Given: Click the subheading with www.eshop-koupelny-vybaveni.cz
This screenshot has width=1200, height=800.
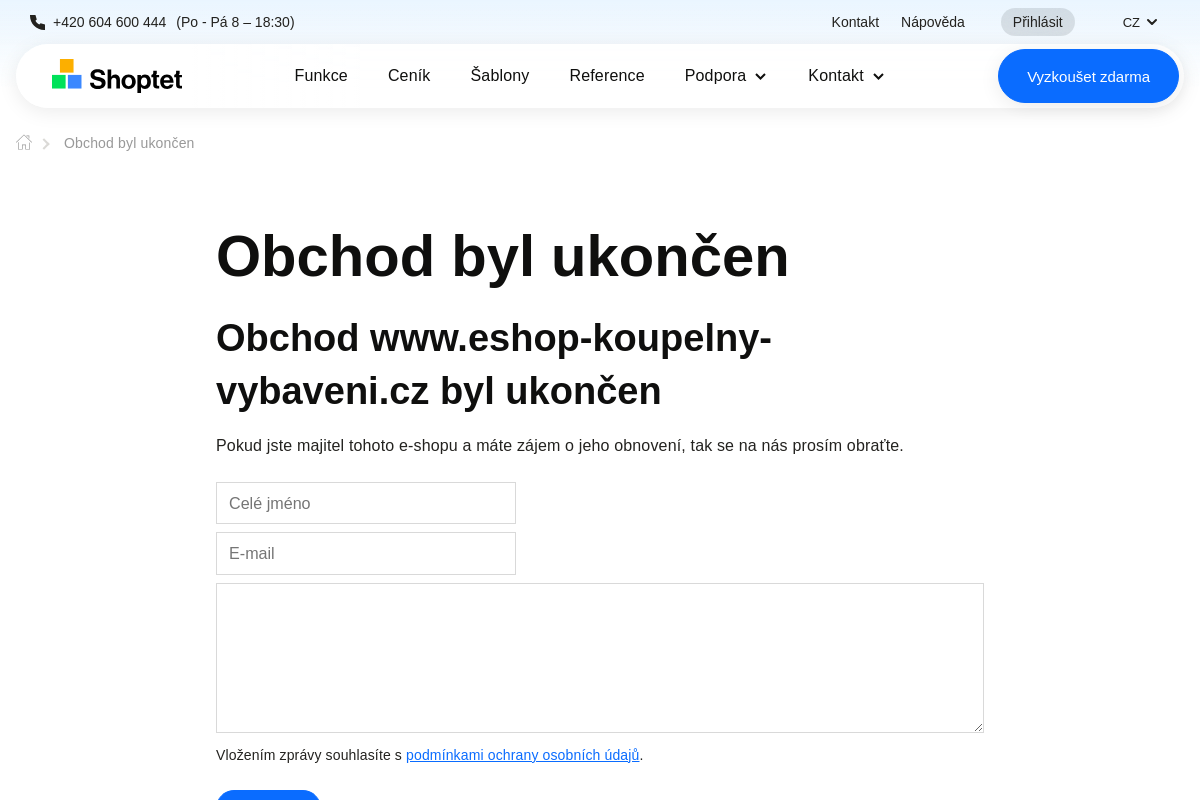Looking at the screenshot, I should pyautogui.click(x=494, y=364).
